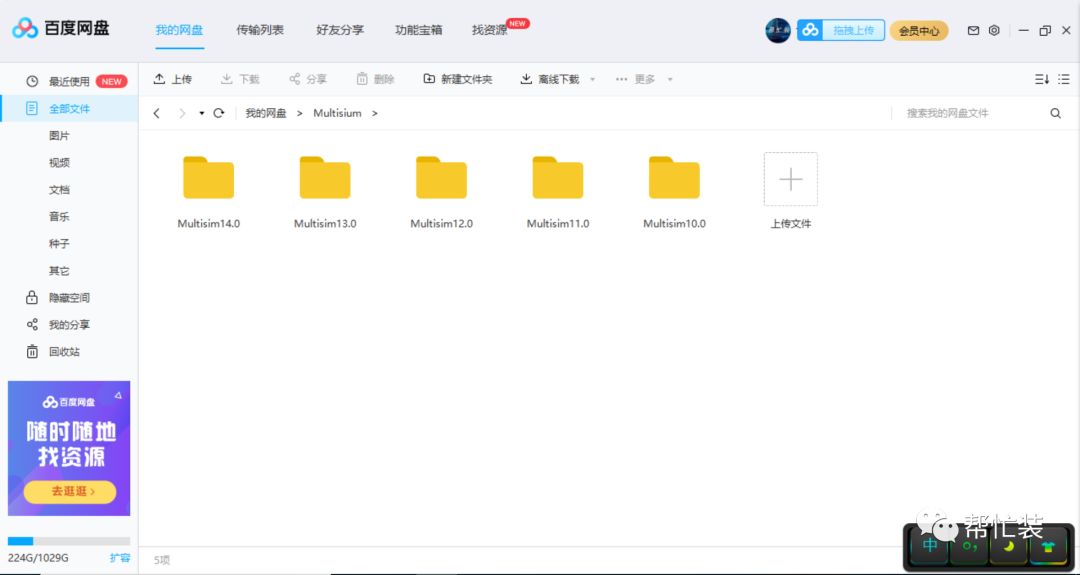Viewport: 1080px width, 575px height.
Task: Switch to the 功能宝箱 tab
Action: [x=419, y=30]
